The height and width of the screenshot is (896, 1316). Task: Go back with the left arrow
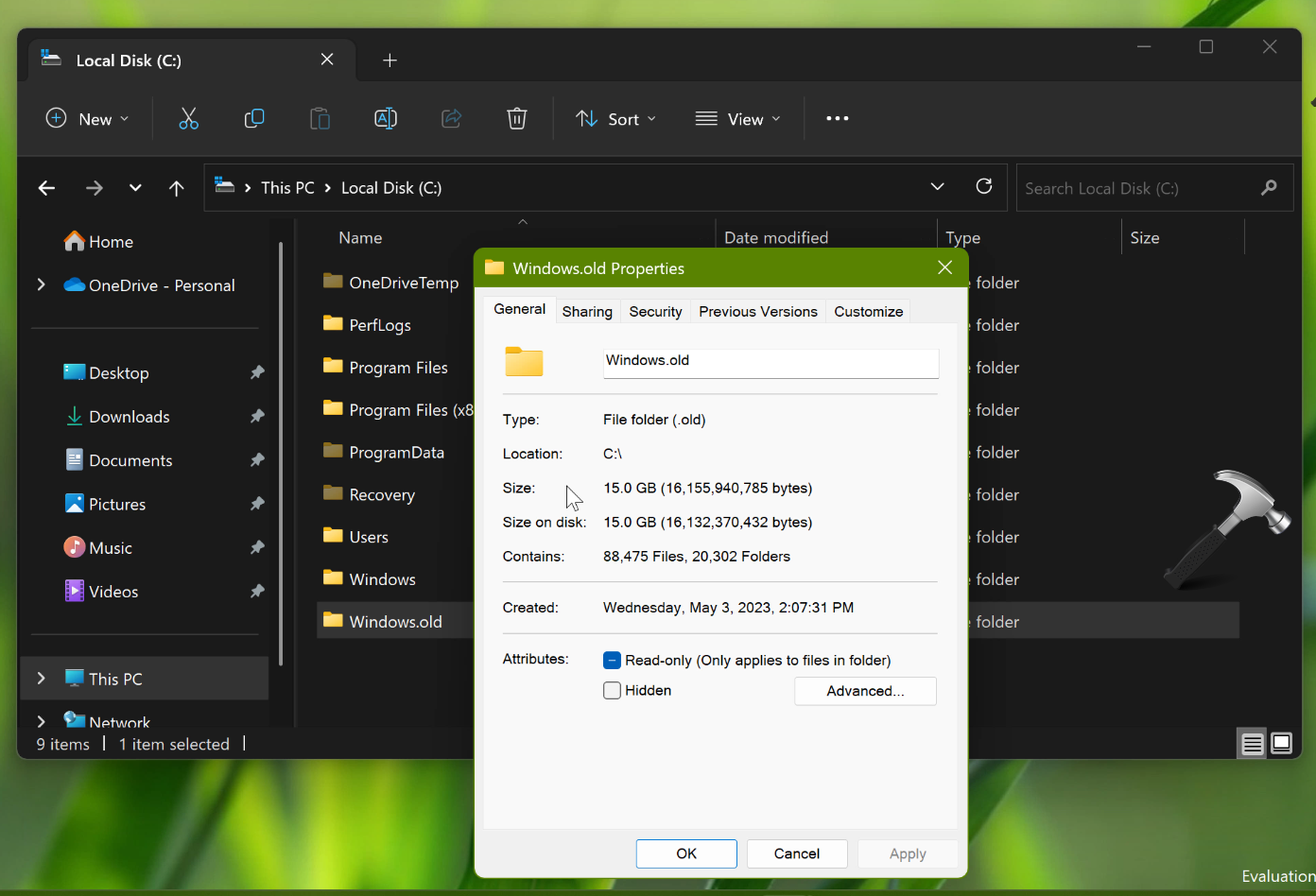(x=46, y=188)
